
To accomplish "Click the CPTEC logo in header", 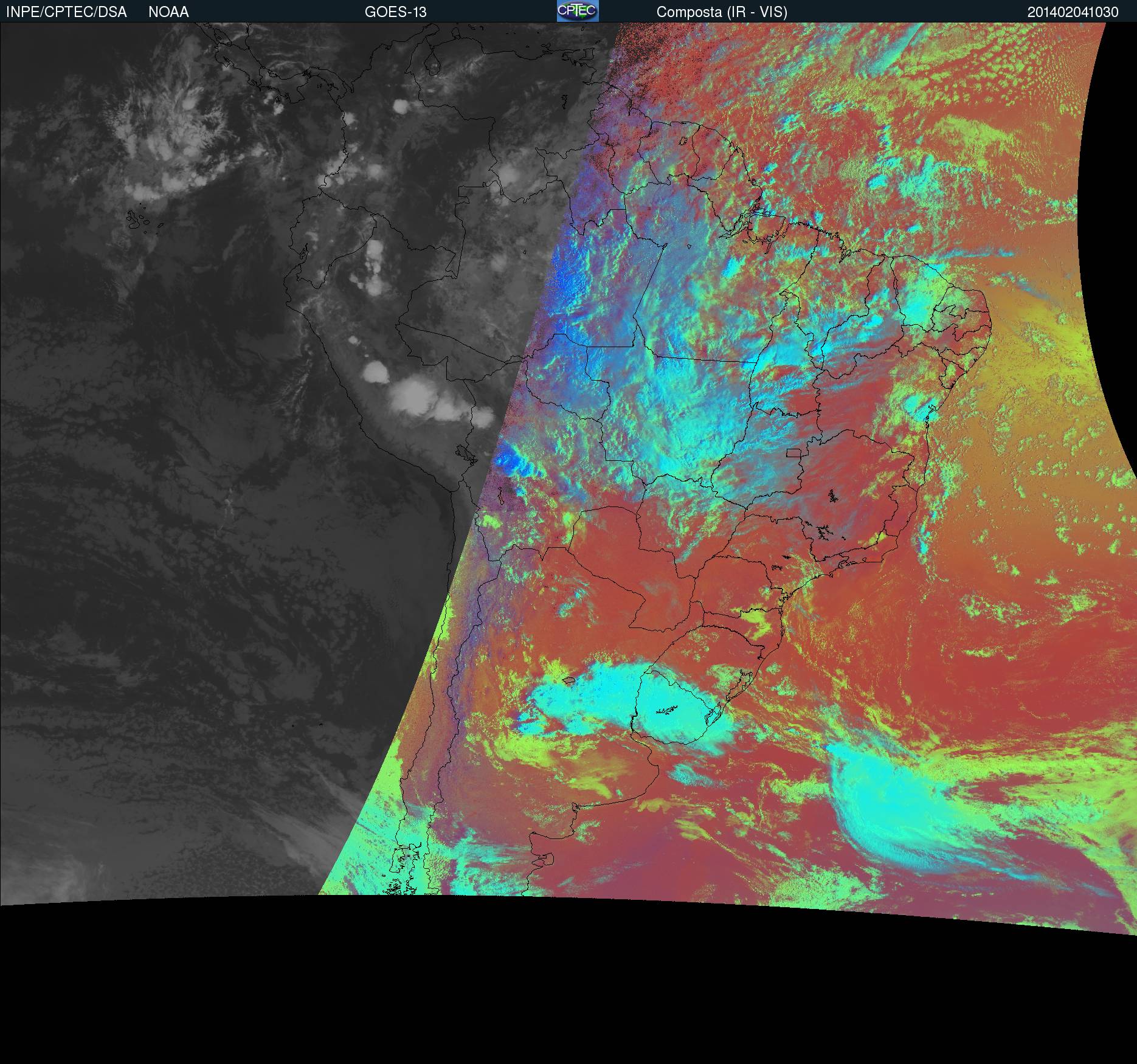I will coord(578,11).
